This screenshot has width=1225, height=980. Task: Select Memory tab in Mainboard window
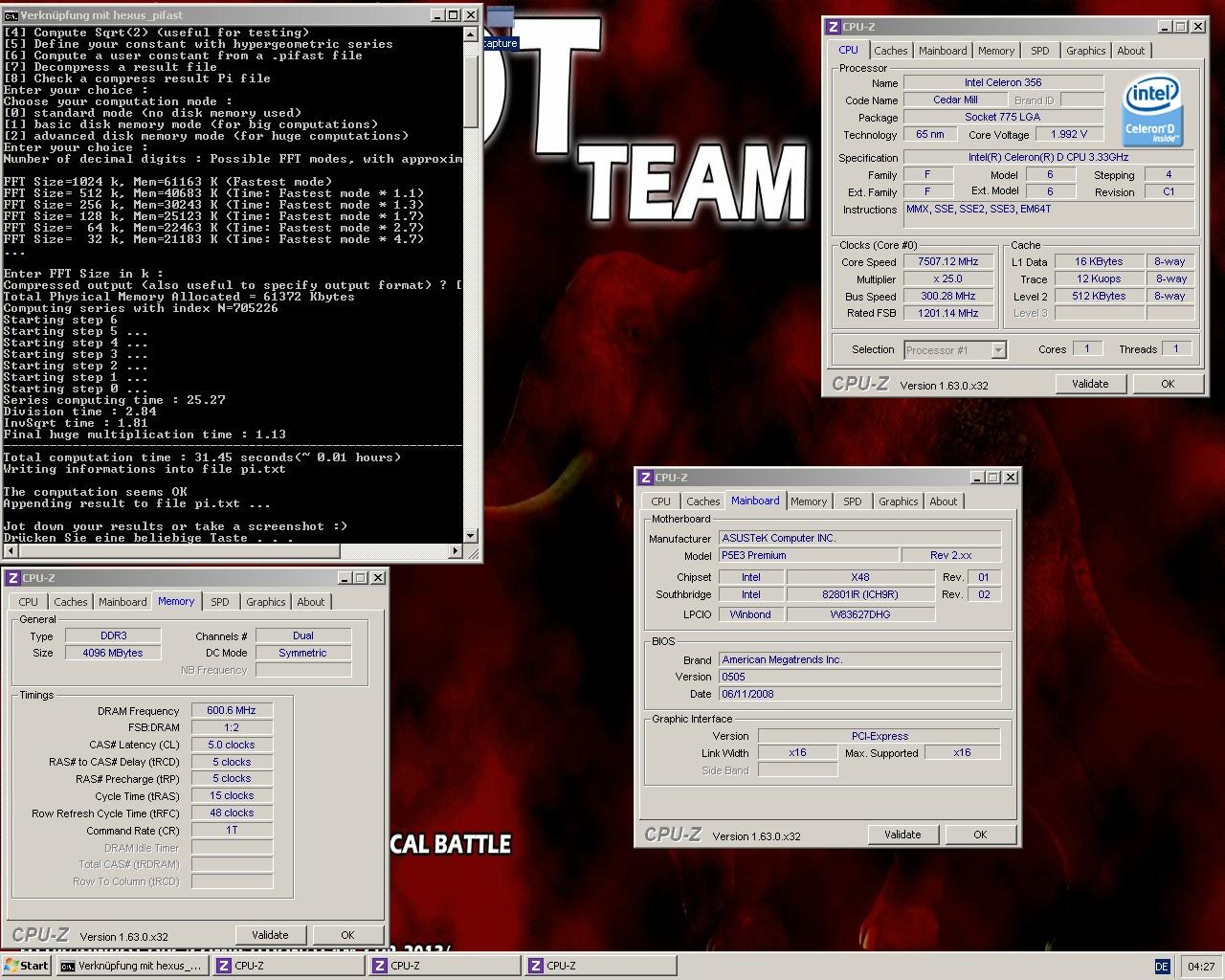(x=809, y=501)
